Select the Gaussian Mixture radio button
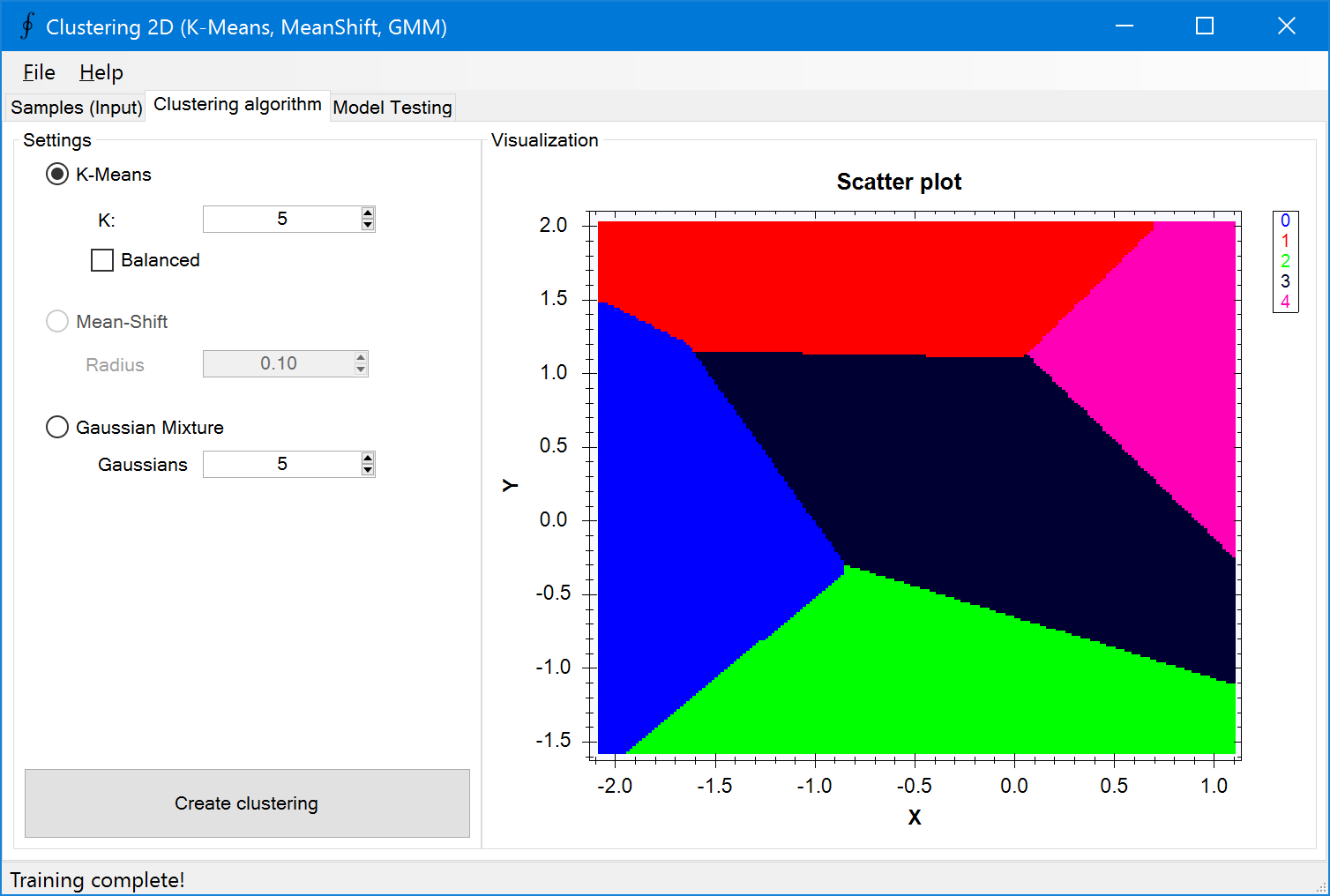 (x=57, y=428)
